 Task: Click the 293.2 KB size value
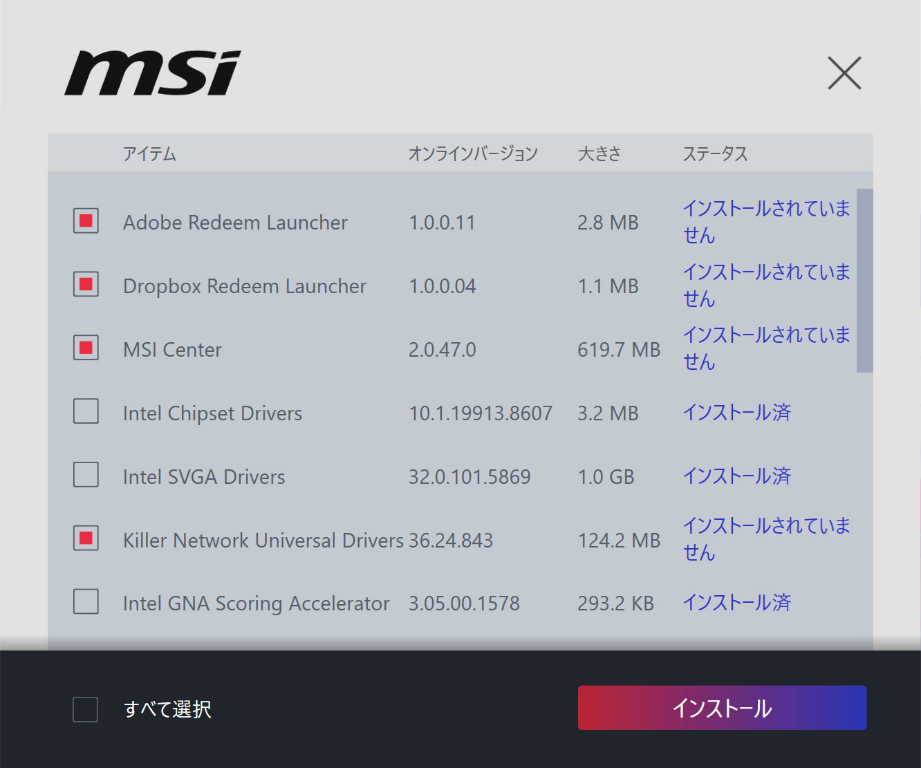coord(616,603)
